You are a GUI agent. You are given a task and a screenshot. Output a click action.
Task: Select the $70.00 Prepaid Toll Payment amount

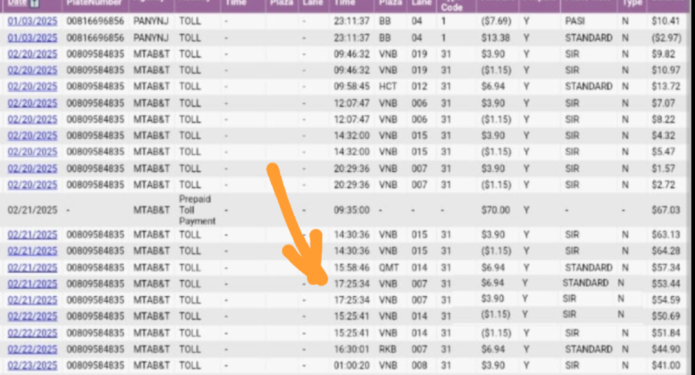[496, 210]
